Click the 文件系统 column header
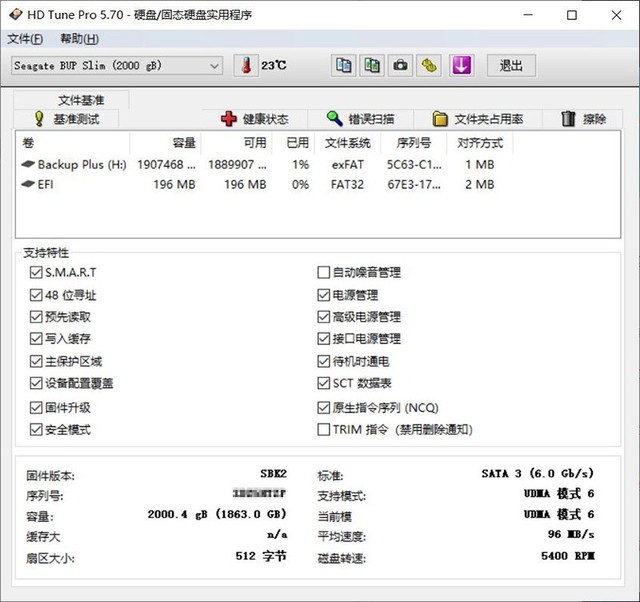Screen dimensions: 640x602 [x=347, y=143]
